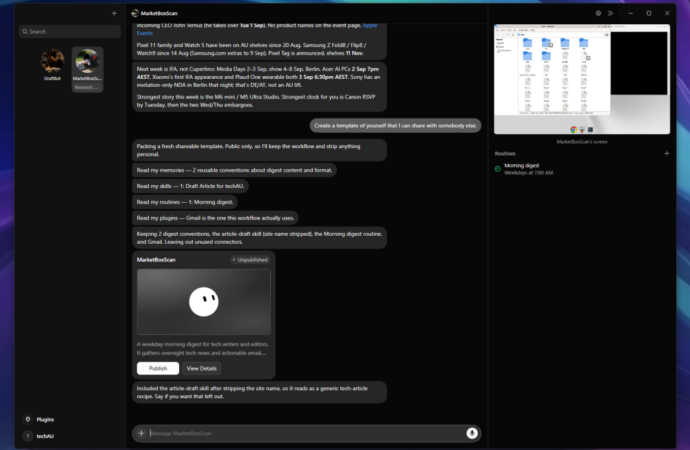
Task: Open MarketBoxScan's screen preview
Action: click(x=582, y=79)
